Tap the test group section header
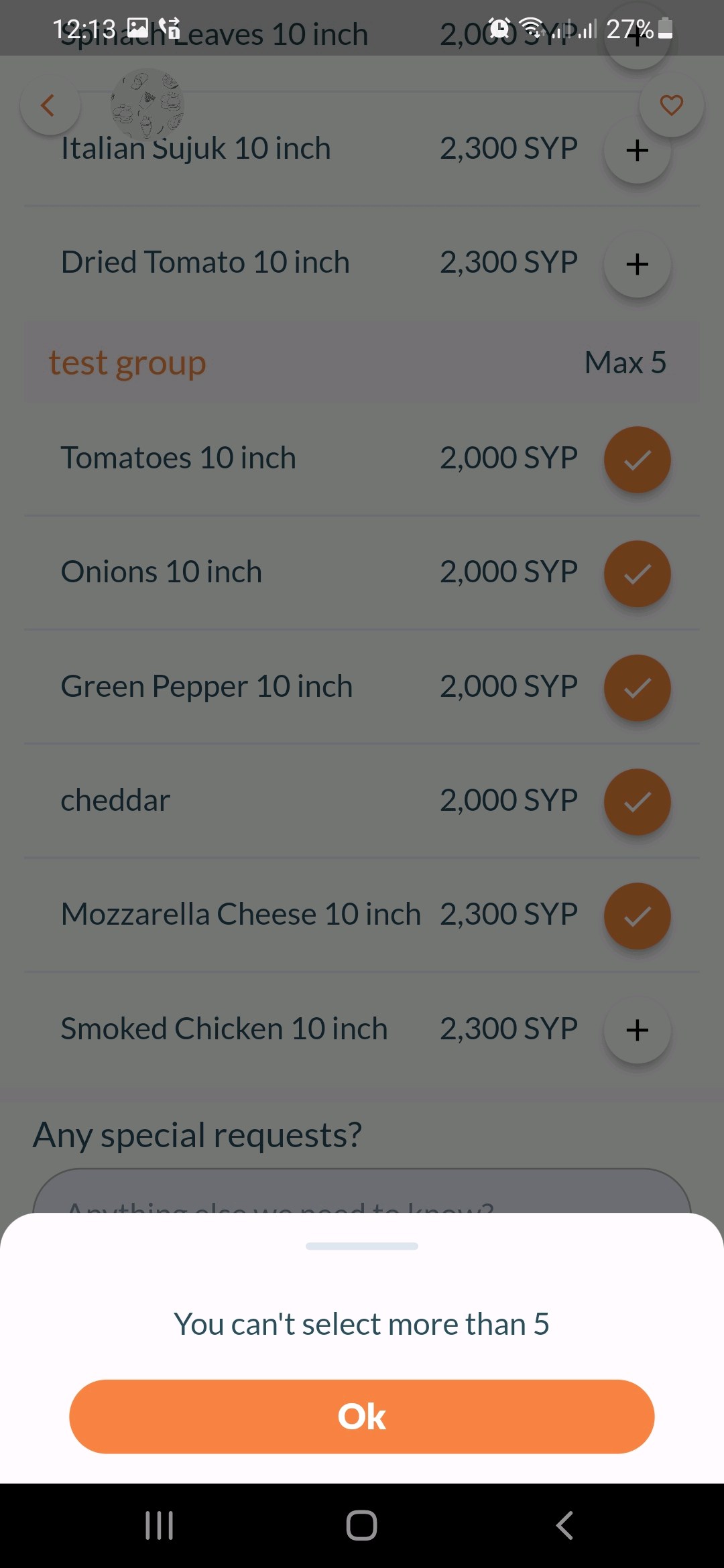The image size is (724, 1568). tap(127, 363)
